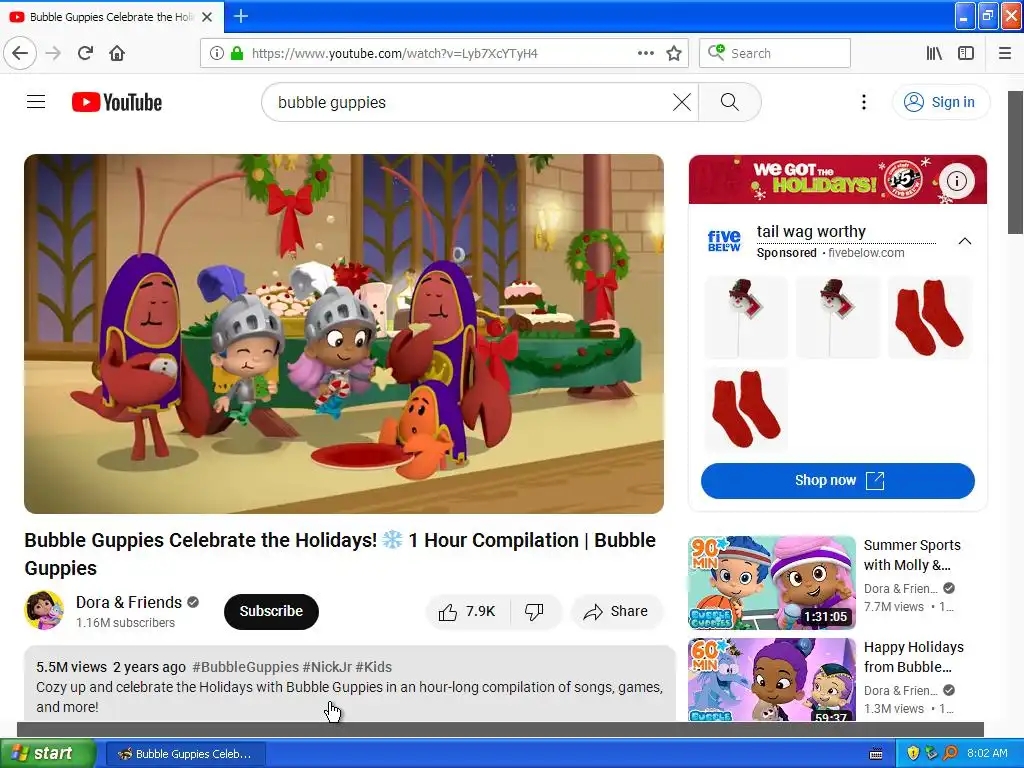Click the browser forward arrow

(x=53, y=53)
